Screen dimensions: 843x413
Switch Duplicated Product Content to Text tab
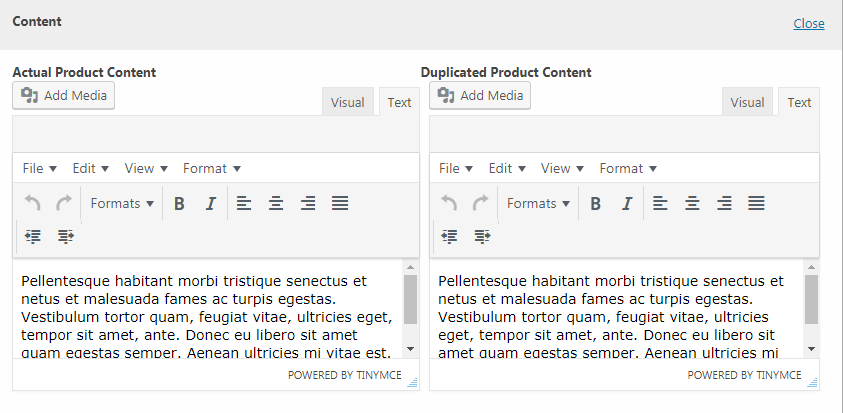pos(799,102)
